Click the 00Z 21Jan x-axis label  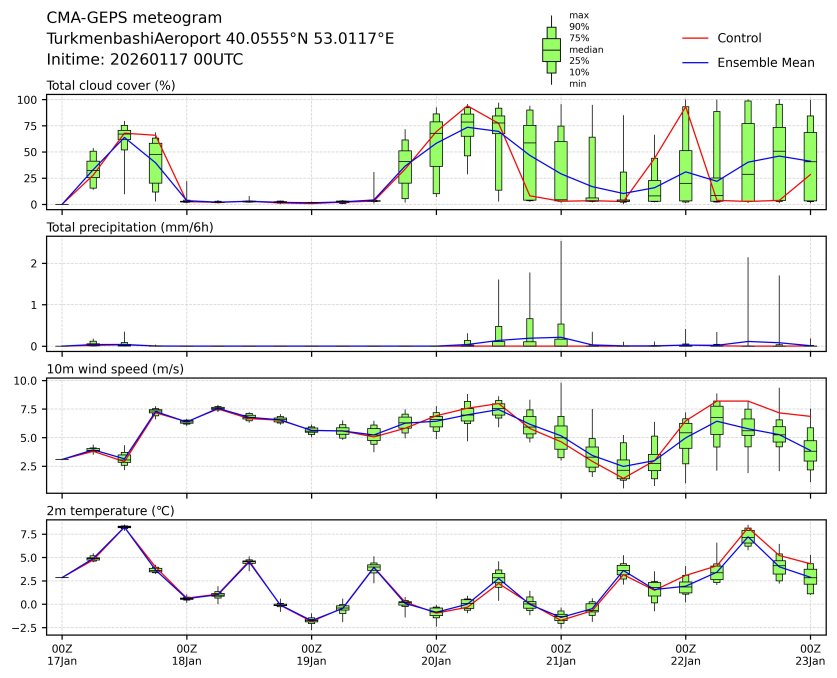coord(560,654)
